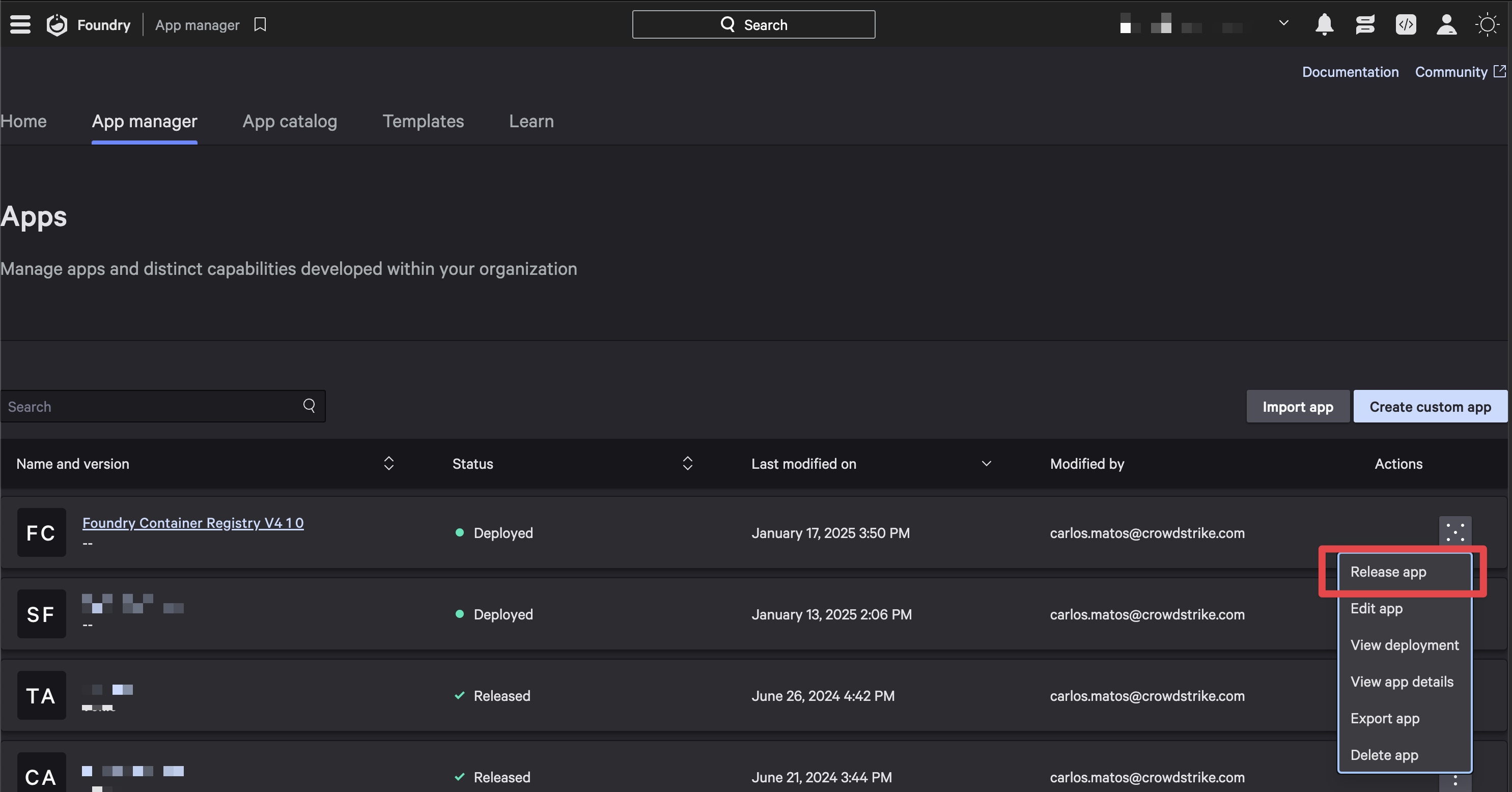Click the Modified by column header
The image size is (1512, 792).
[1087, 464]
